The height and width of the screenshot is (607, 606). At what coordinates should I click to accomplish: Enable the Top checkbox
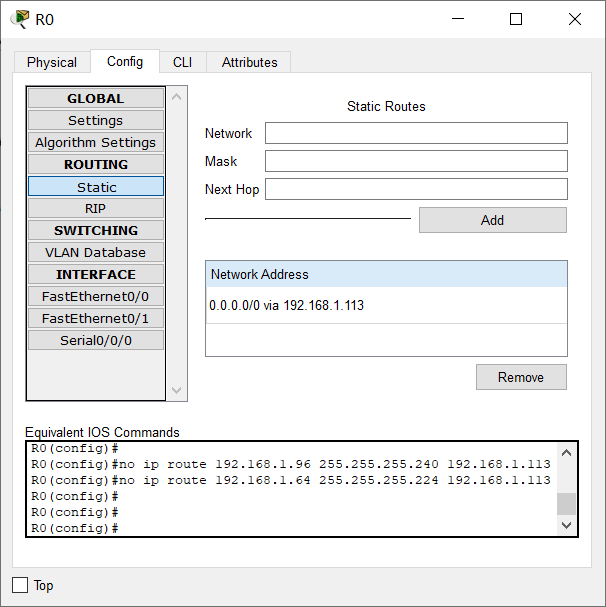point(20,585)
